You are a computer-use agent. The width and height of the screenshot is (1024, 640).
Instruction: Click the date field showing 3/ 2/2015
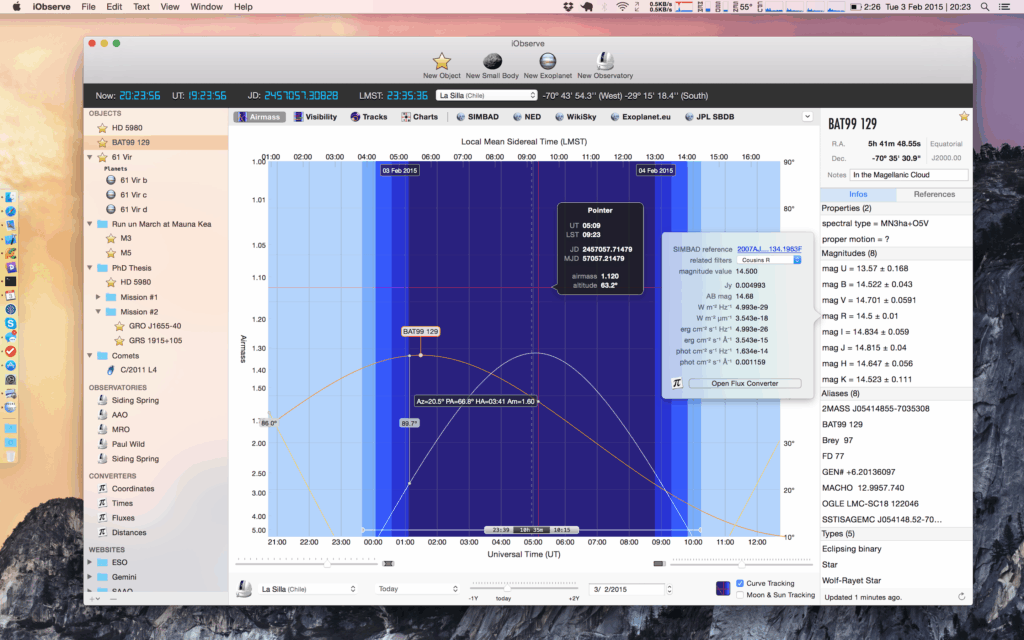tap(626, 589)
